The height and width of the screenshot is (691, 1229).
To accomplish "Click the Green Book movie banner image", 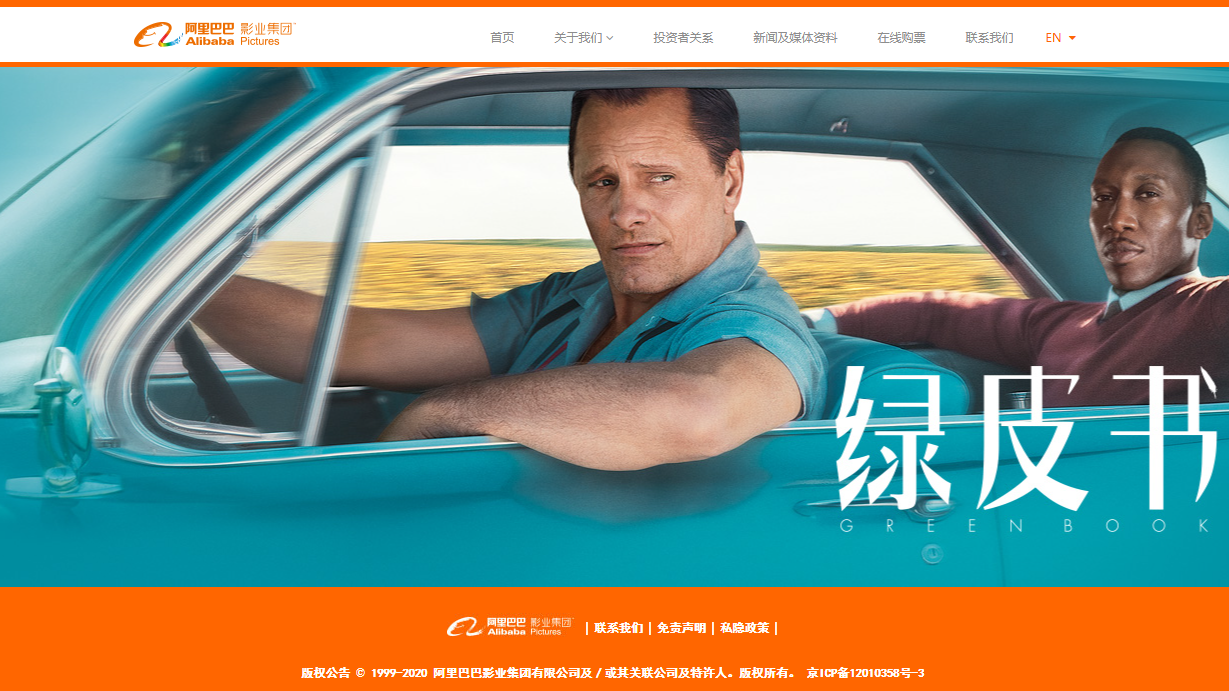I will pos(614,327).
